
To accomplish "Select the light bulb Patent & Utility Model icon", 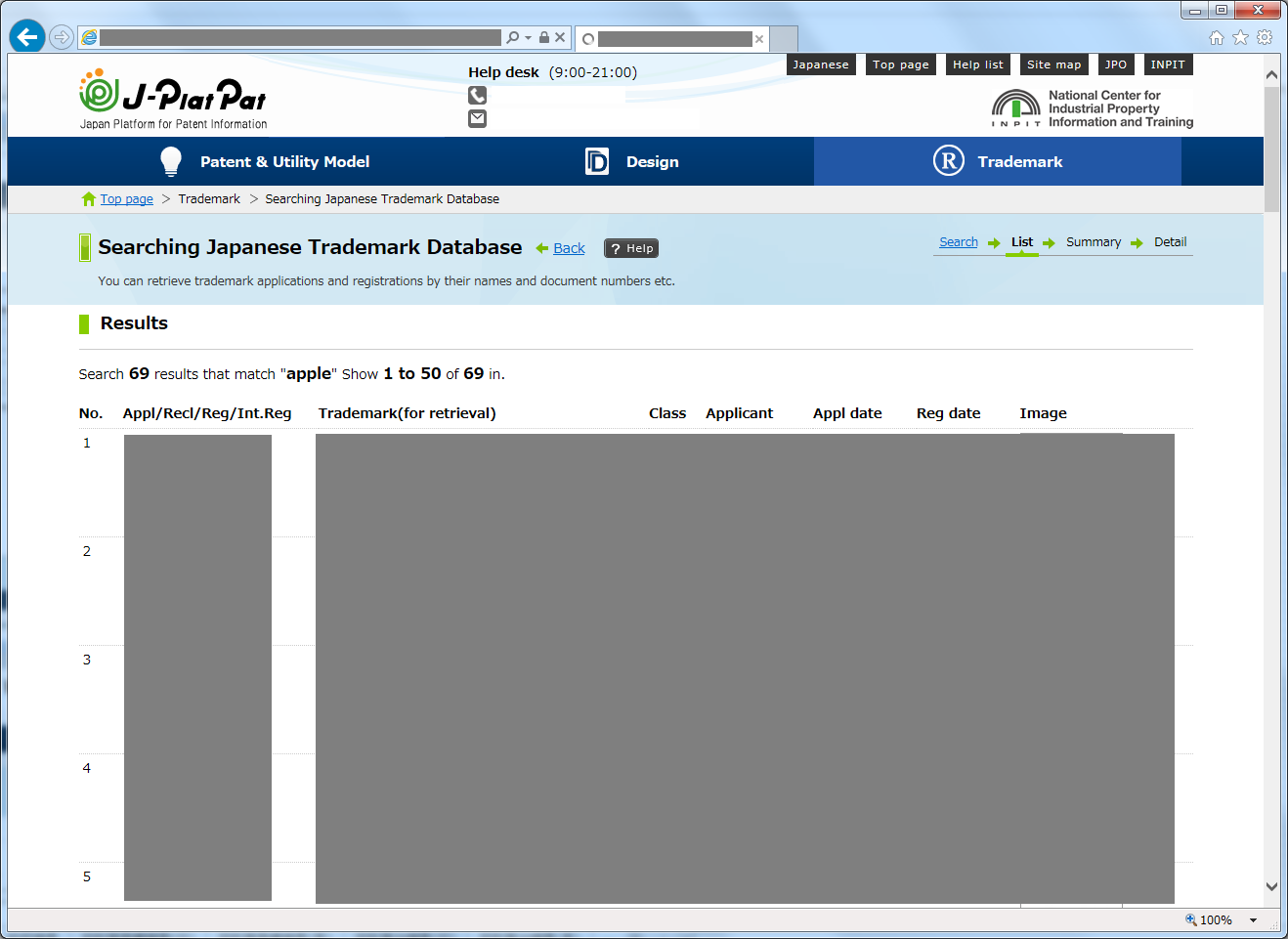I will pos(170,160).
